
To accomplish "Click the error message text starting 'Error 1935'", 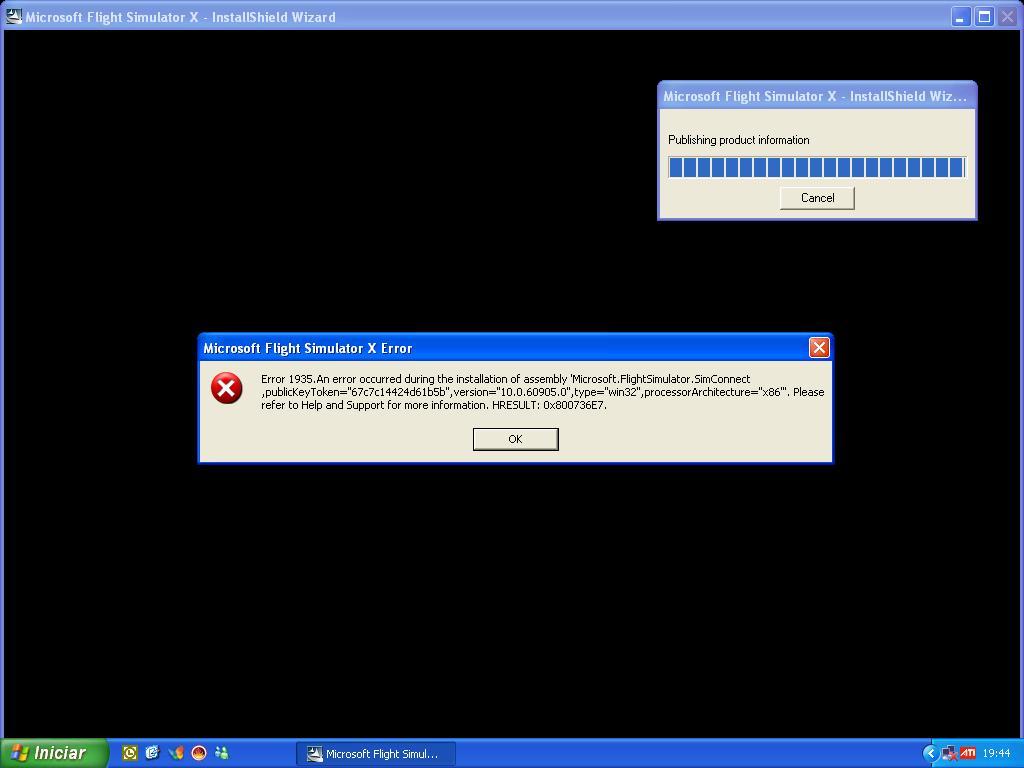I will (x=542, y=392).
